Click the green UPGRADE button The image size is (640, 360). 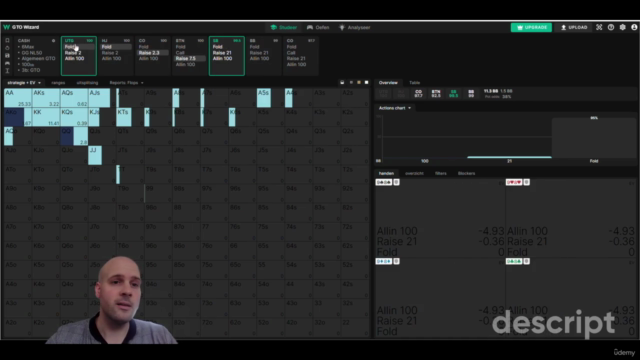(x=531, y=27)
